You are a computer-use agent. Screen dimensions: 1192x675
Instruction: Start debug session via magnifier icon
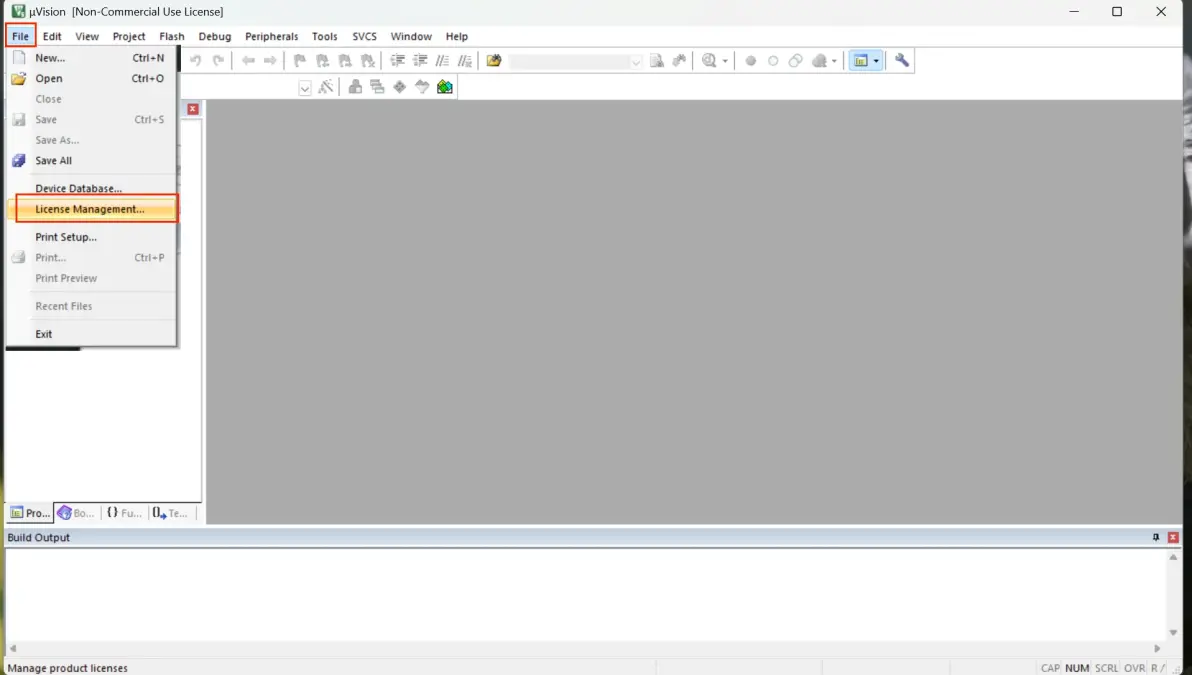(x=709, y=61)
